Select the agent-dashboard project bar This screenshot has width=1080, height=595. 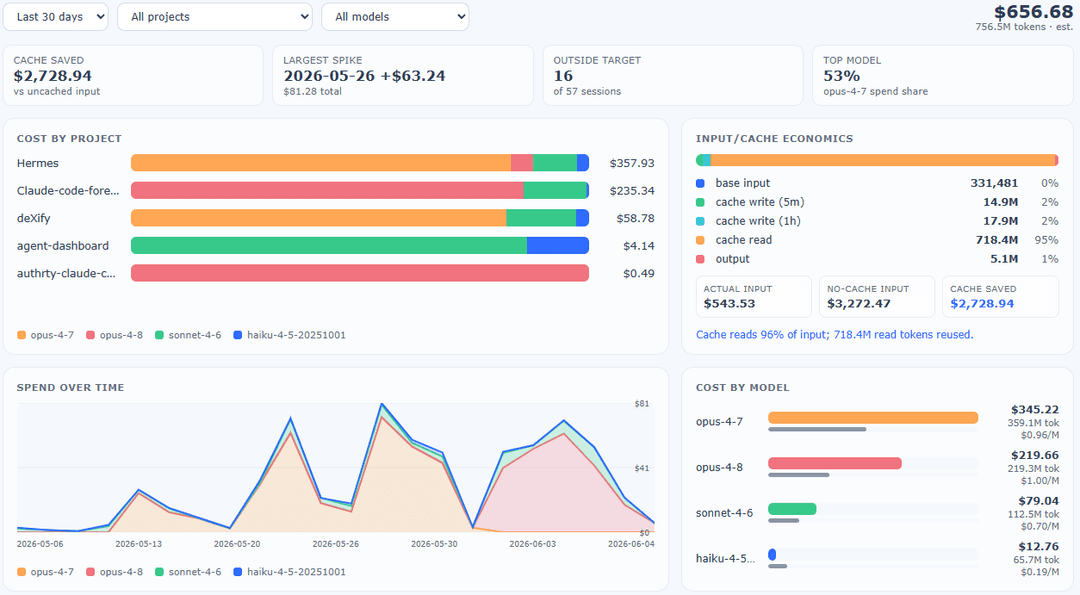pos(360,246)
